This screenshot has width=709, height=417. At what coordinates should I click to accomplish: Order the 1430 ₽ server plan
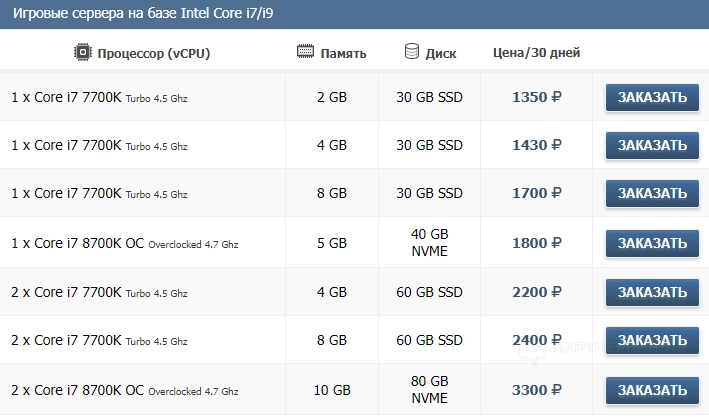(x=652, y=145)
